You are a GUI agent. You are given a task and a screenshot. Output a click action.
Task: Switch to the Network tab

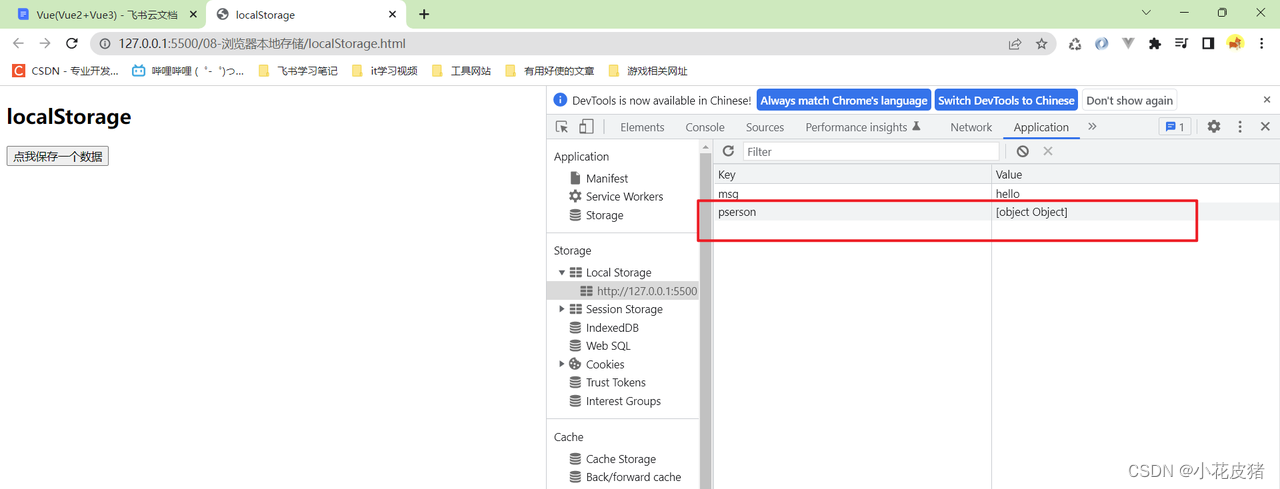coord(971,127)
